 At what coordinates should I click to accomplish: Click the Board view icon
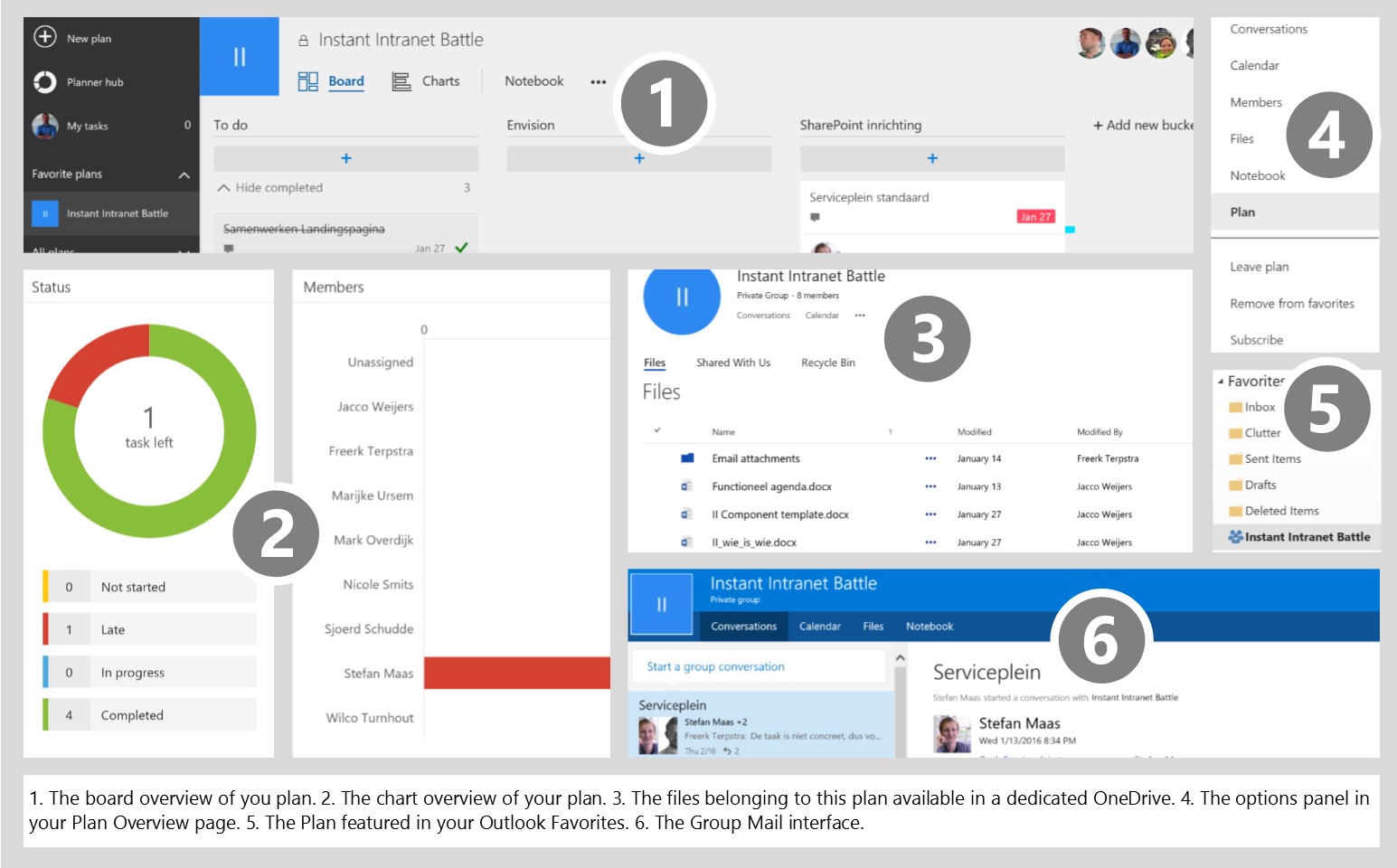click(x=308, y=81)
